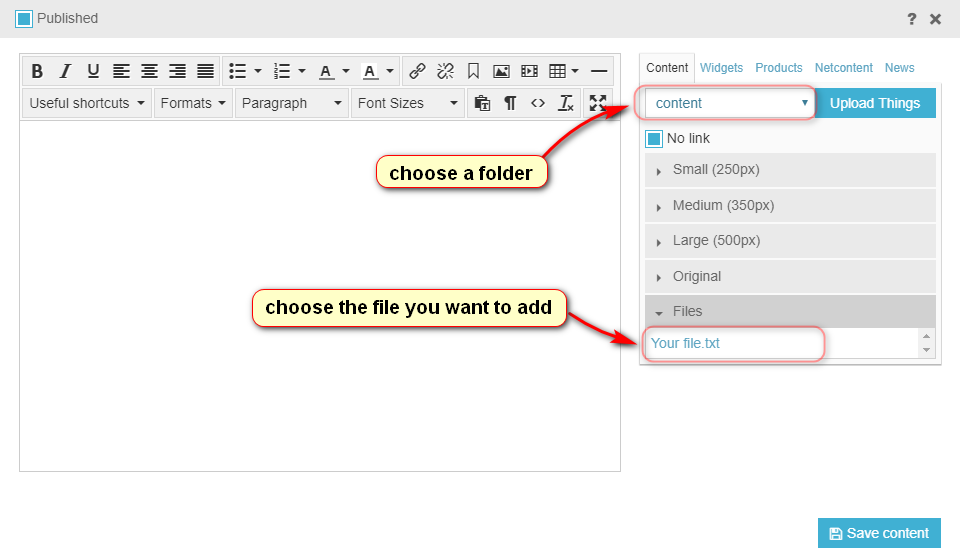Center align the text
The width and height of the screenshot is (960, 557).
point(149,71)
